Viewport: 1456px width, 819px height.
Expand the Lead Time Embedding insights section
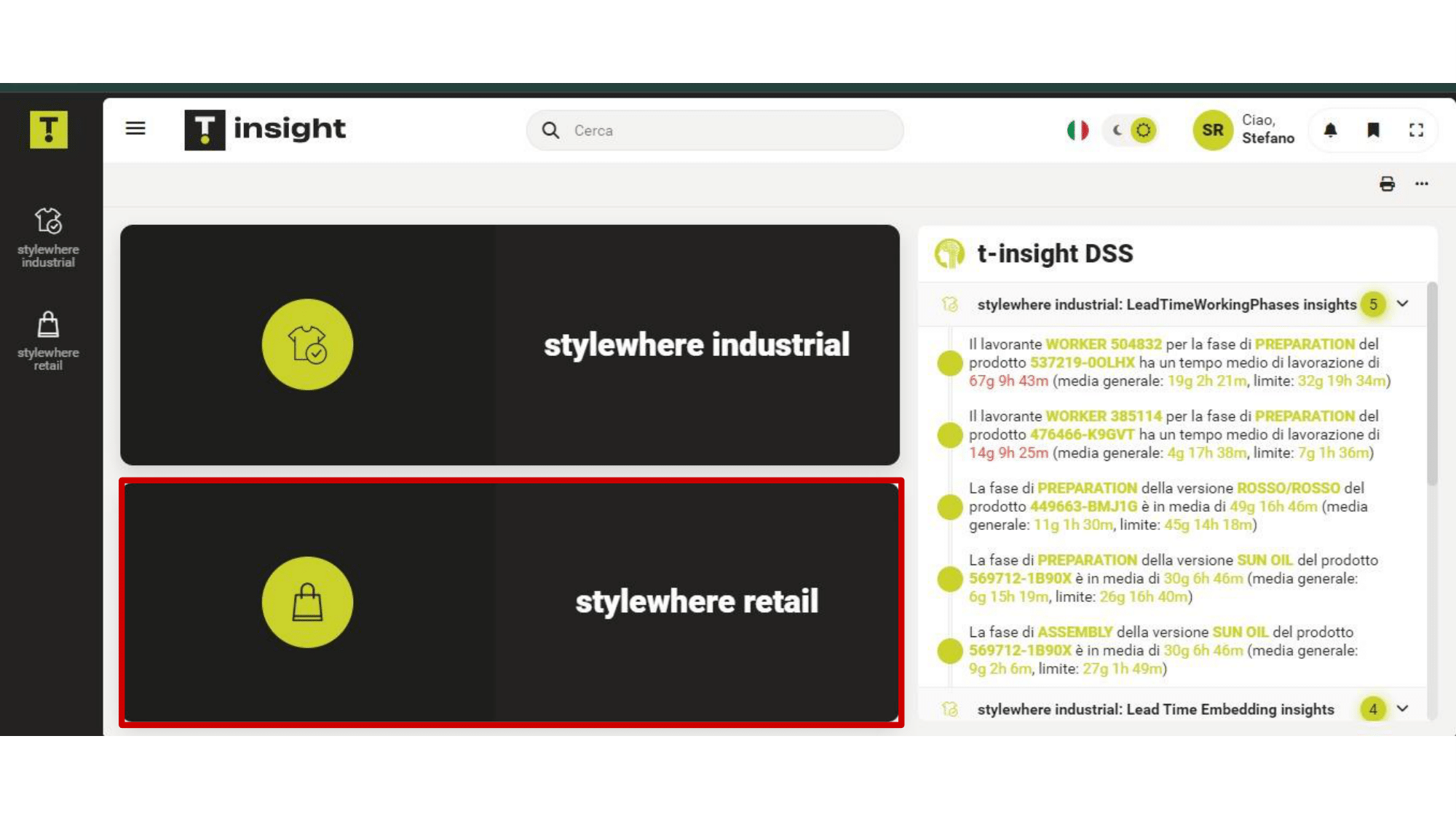[x=1403, y=708]
